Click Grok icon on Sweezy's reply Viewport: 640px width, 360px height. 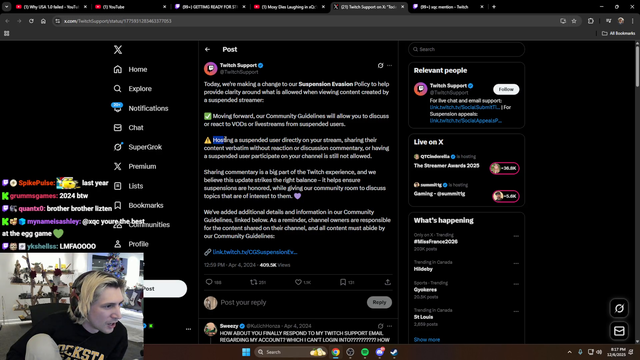point(380,326)
